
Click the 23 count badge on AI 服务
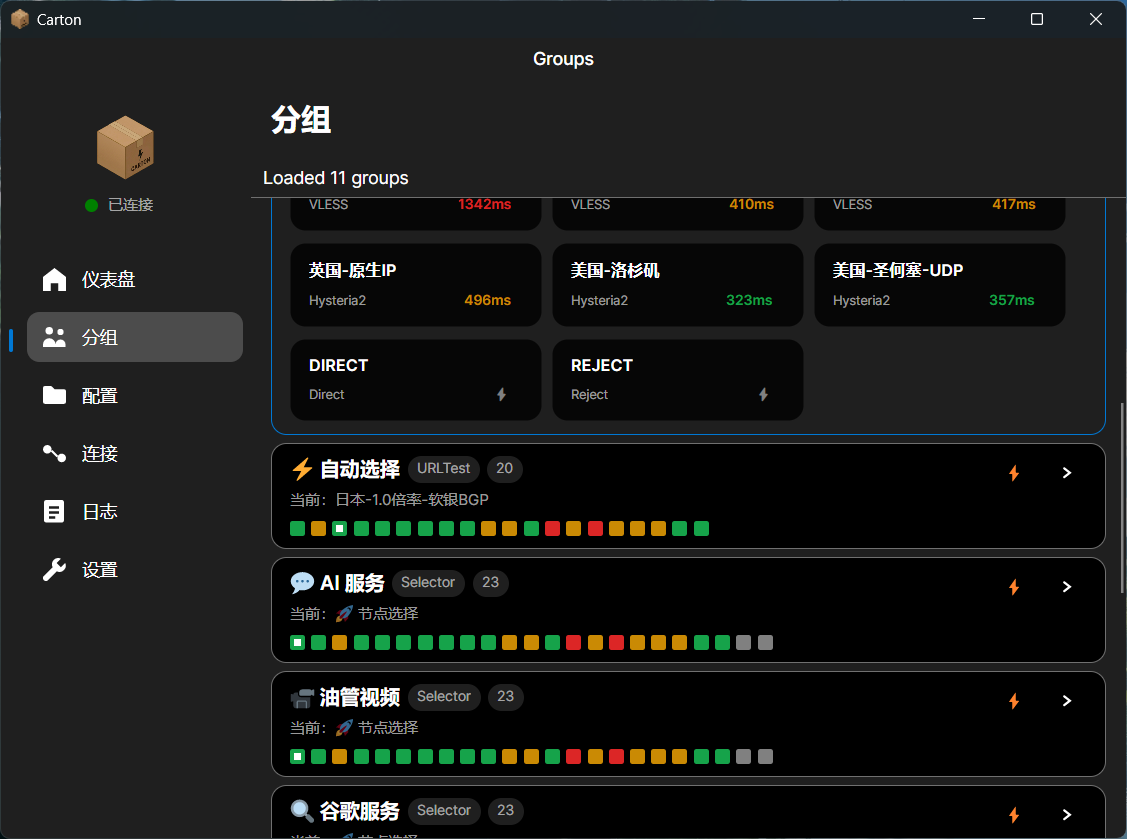click(x=491, y=582)
